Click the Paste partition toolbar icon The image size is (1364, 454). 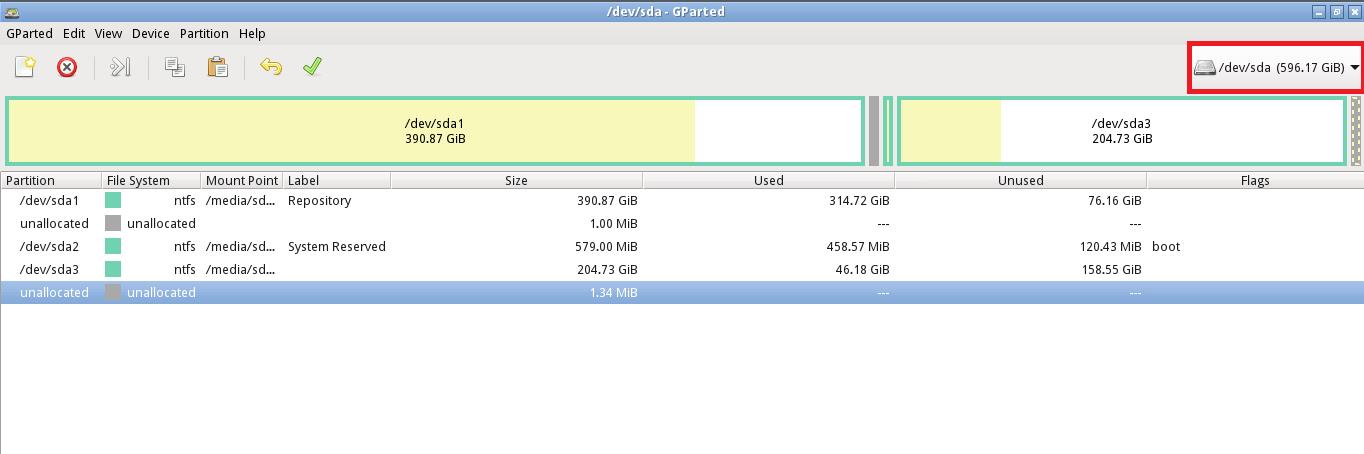(x=217, y=67)
